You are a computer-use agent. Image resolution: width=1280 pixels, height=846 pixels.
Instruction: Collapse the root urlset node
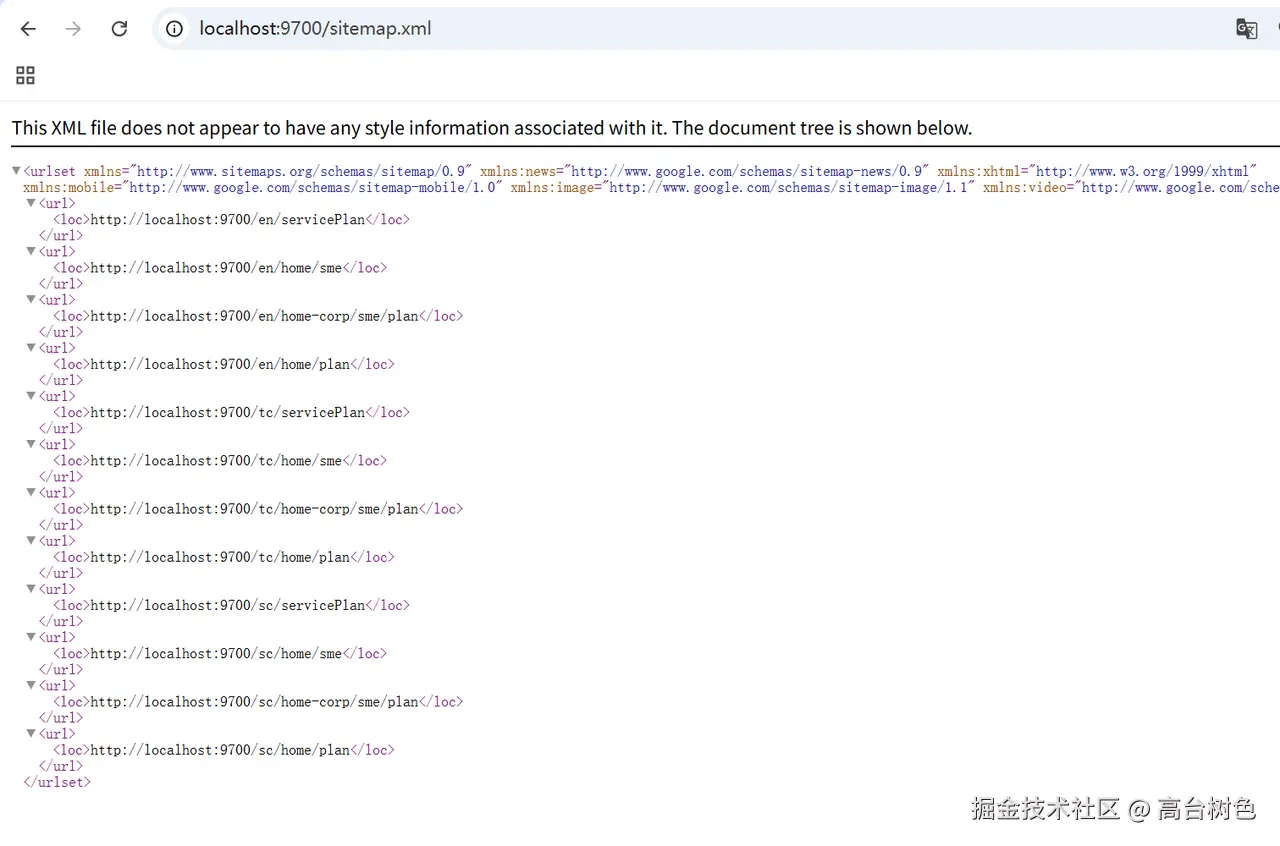[16, 172]
